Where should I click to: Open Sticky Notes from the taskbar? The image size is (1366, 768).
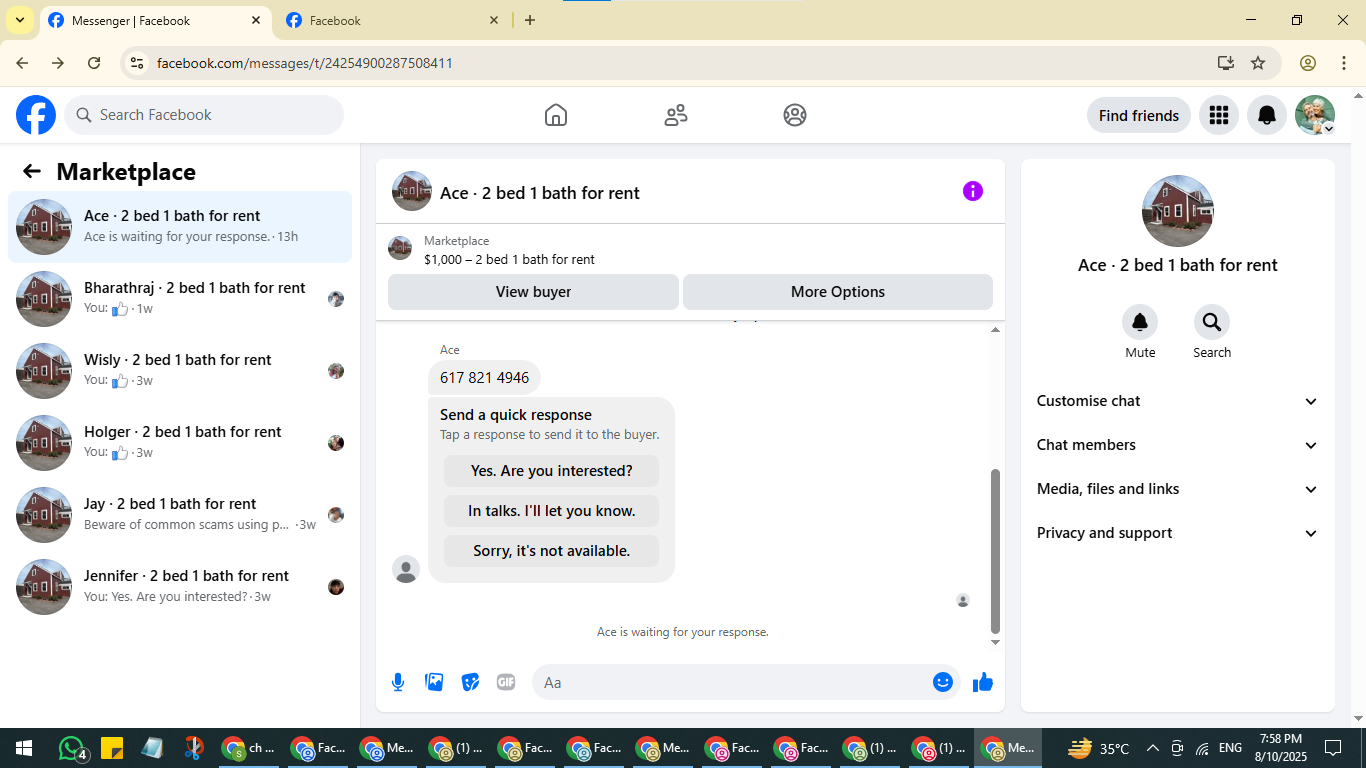click(111, 748)
